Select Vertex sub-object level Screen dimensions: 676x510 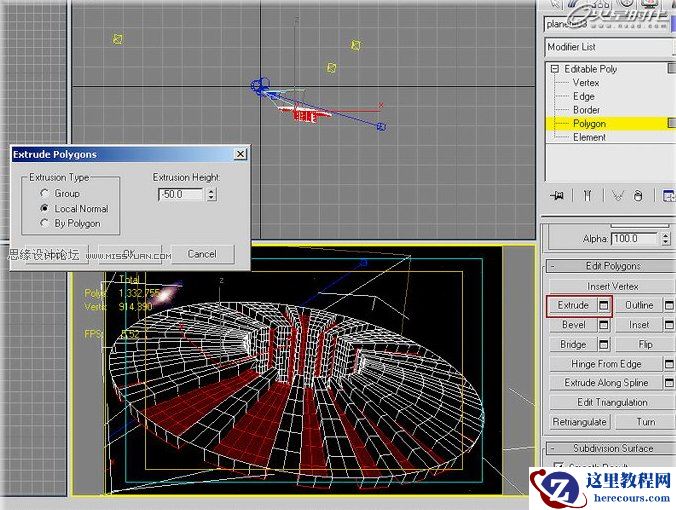coord(586,83)
